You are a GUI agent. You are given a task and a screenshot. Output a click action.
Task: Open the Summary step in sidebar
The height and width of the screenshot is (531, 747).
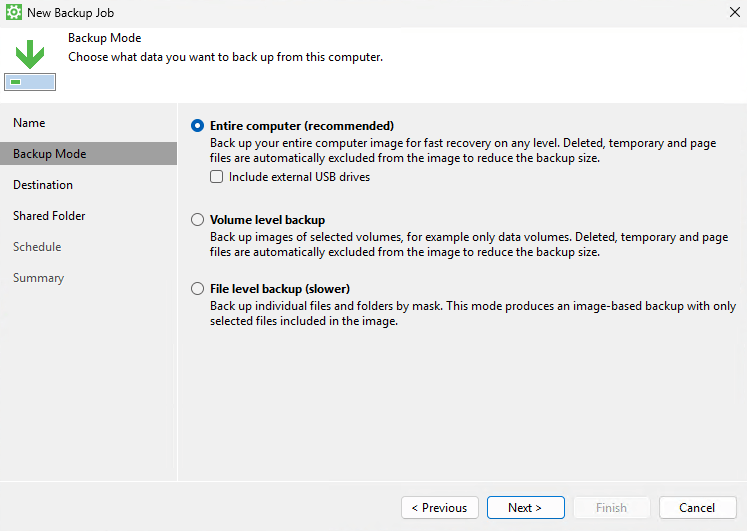pyautogui.click(x=38, y=278)
